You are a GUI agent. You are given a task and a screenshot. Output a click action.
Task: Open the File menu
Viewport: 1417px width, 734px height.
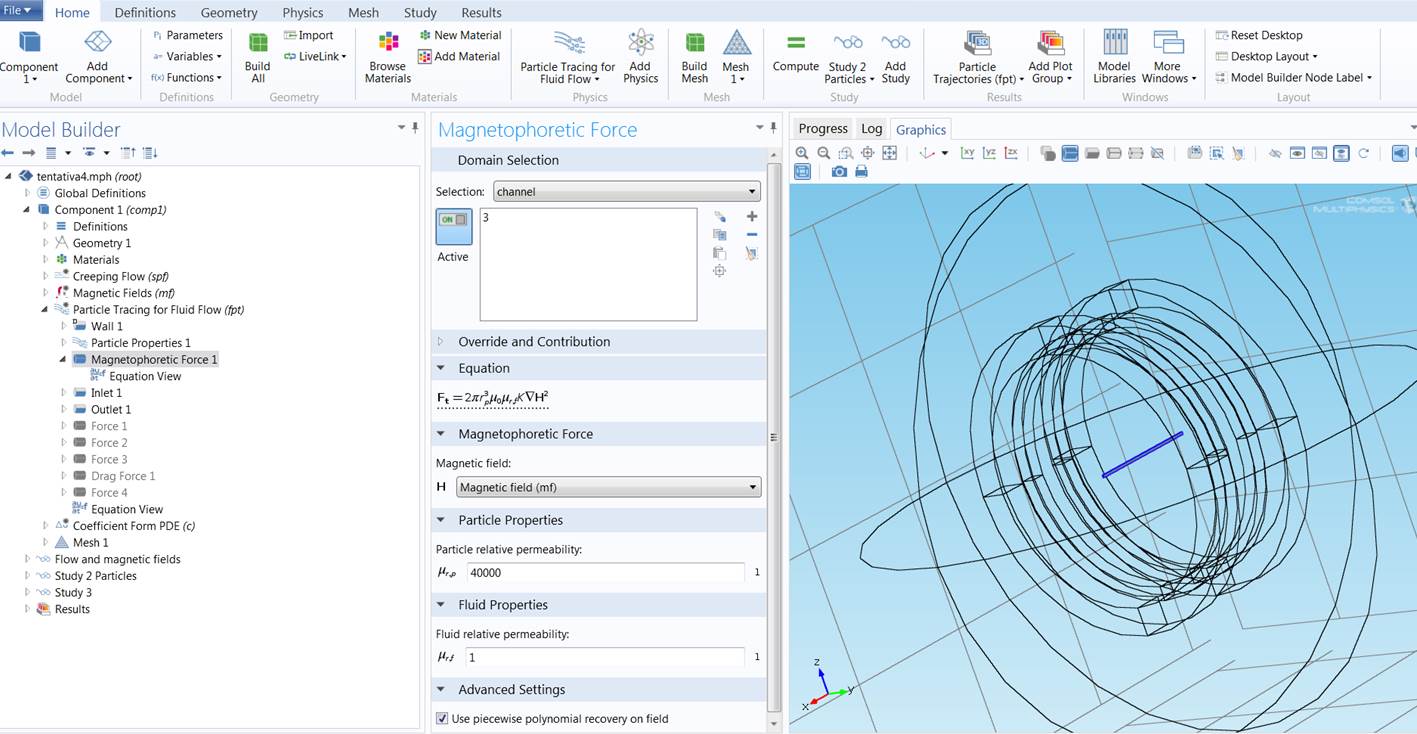20,11
